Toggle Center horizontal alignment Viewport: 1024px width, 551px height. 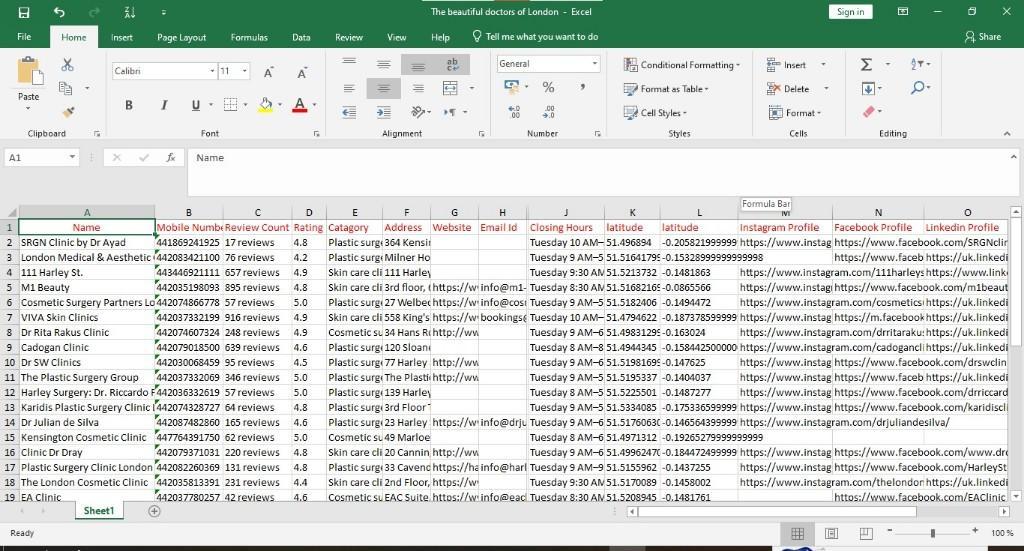pyautogui.click(x=383, y=88)
